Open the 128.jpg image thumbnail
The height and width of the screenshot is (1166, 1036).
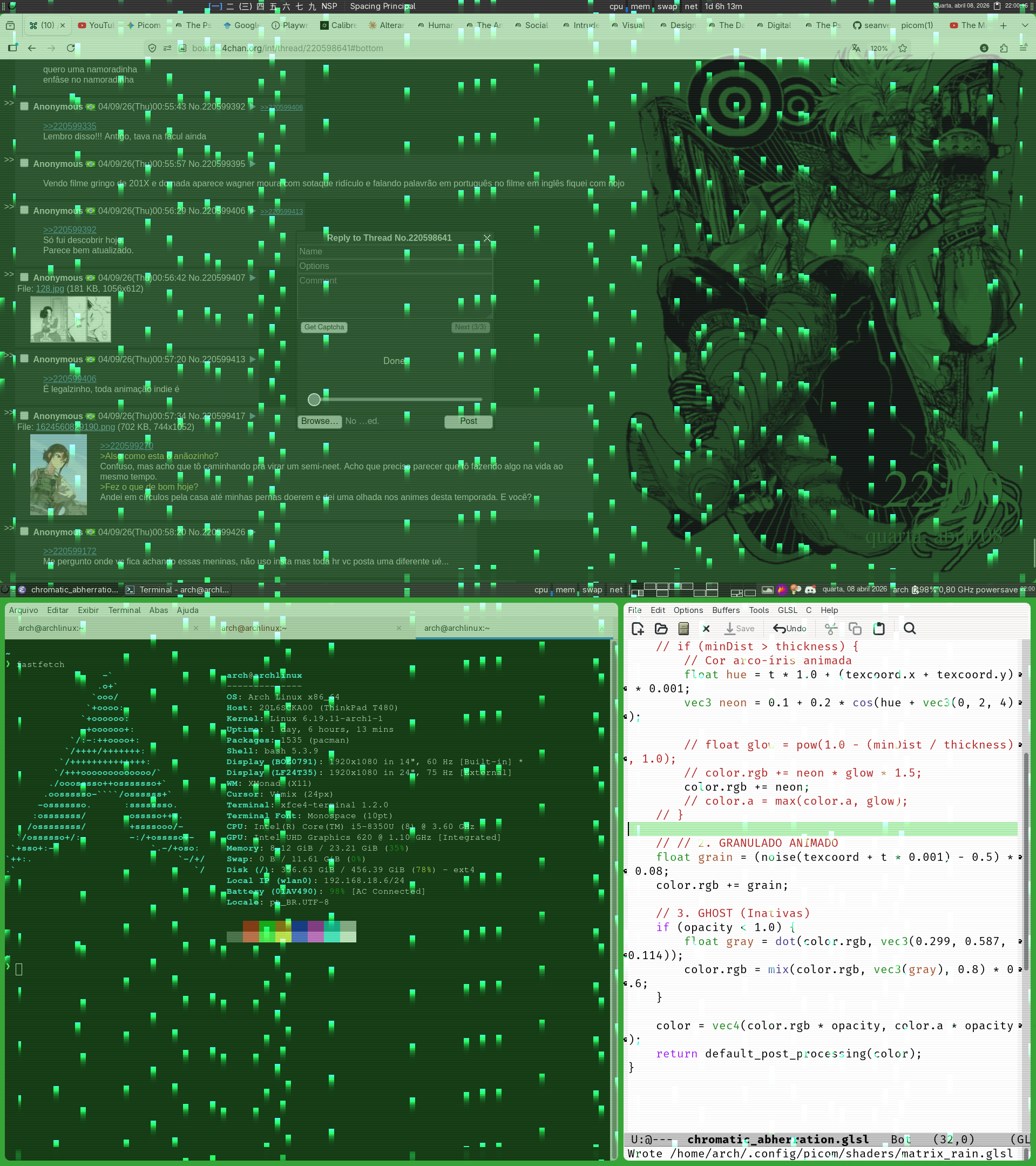71,320
